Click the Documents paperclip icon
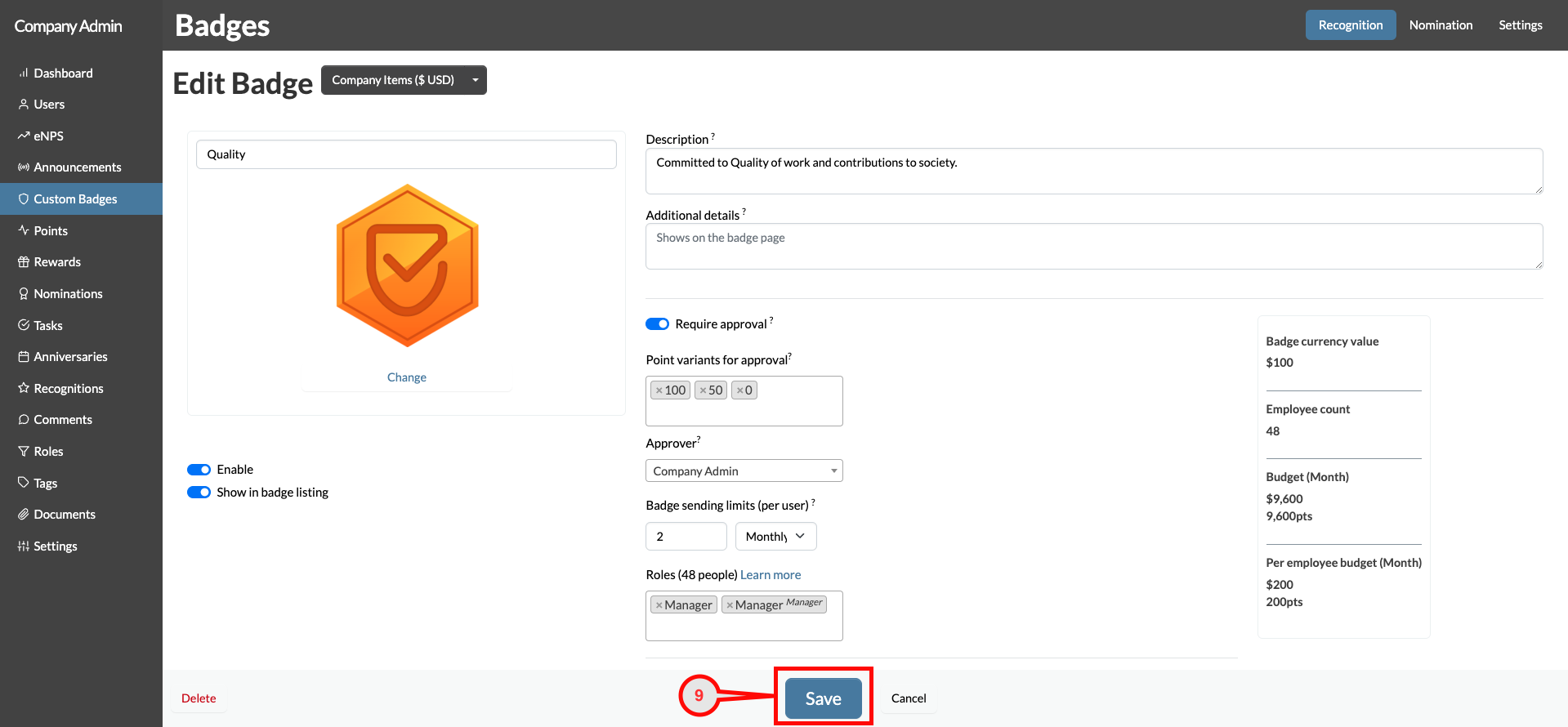Image resolution: width=1568 pixels, height=727 pixels. tap(24, 515)
